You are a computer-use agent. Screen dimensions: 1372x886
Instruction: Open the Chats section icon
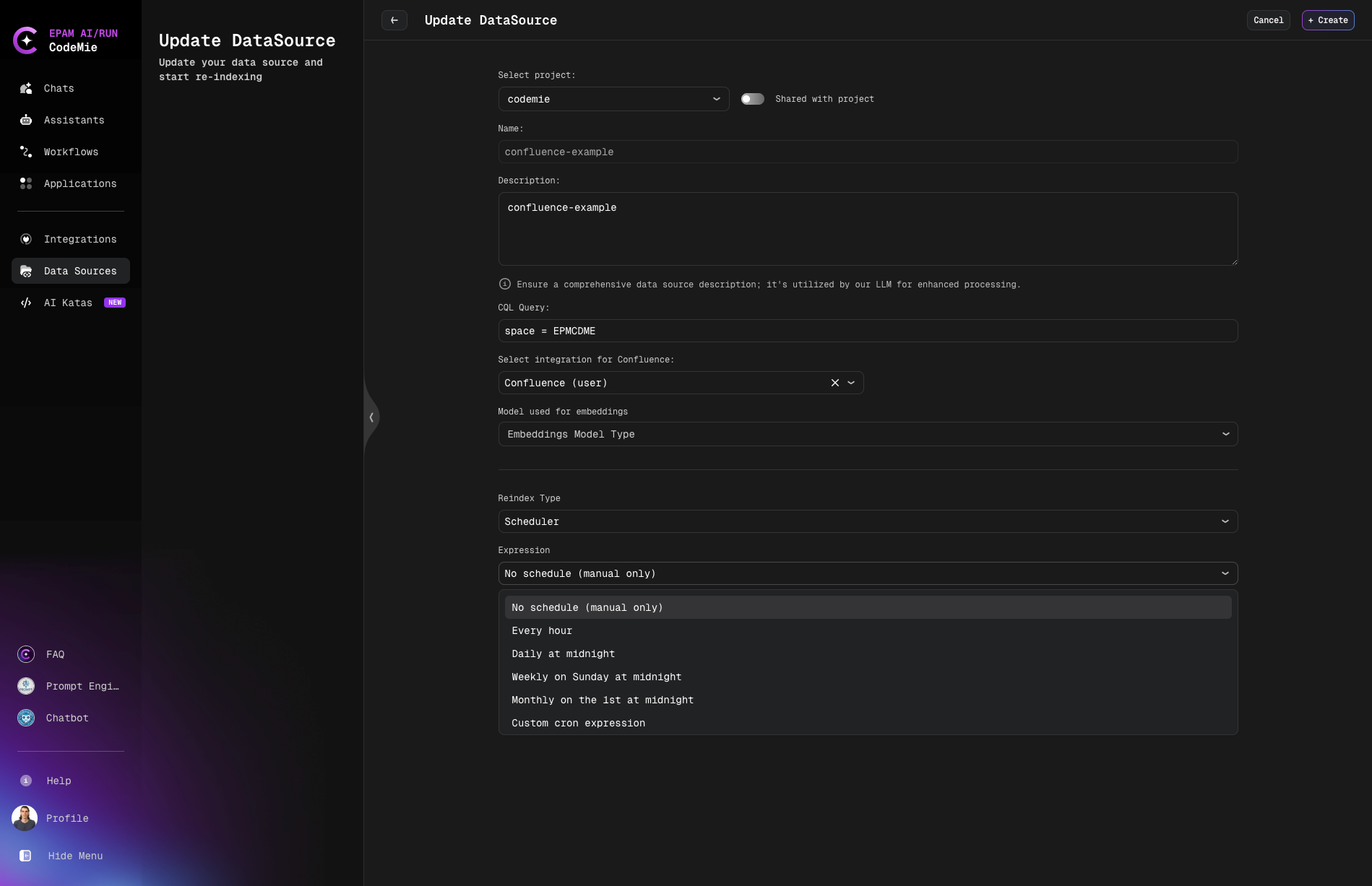25,88
